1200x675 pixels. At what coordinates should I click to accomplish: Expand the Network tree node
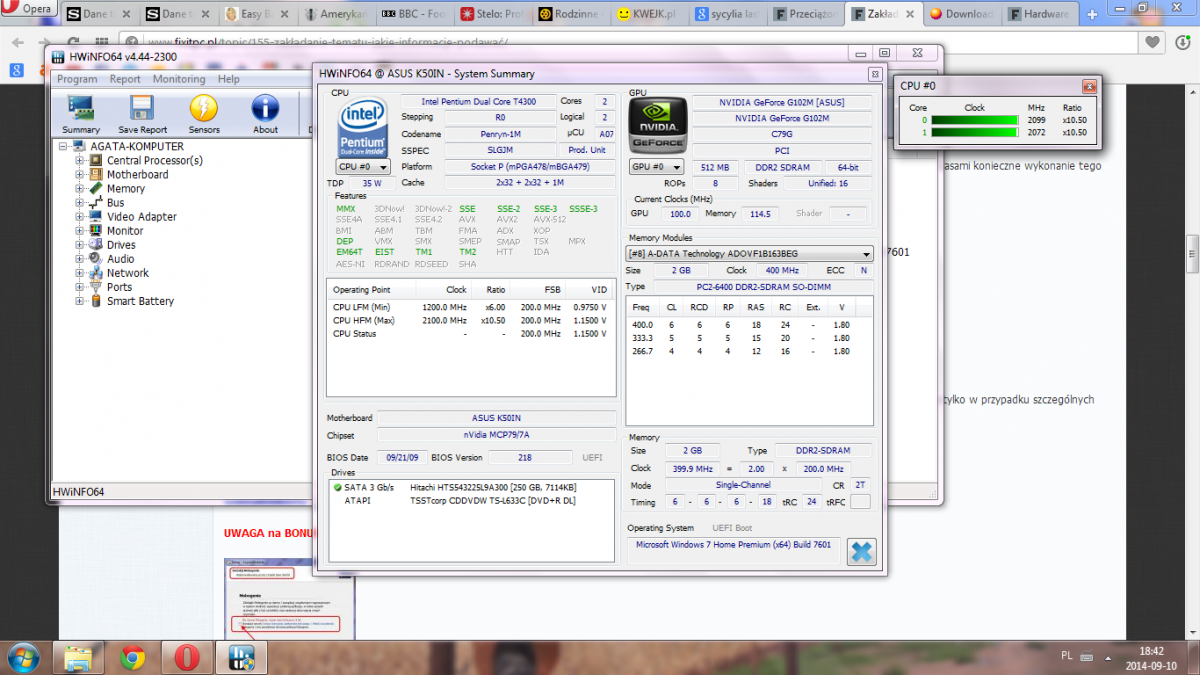pos(80,272)
